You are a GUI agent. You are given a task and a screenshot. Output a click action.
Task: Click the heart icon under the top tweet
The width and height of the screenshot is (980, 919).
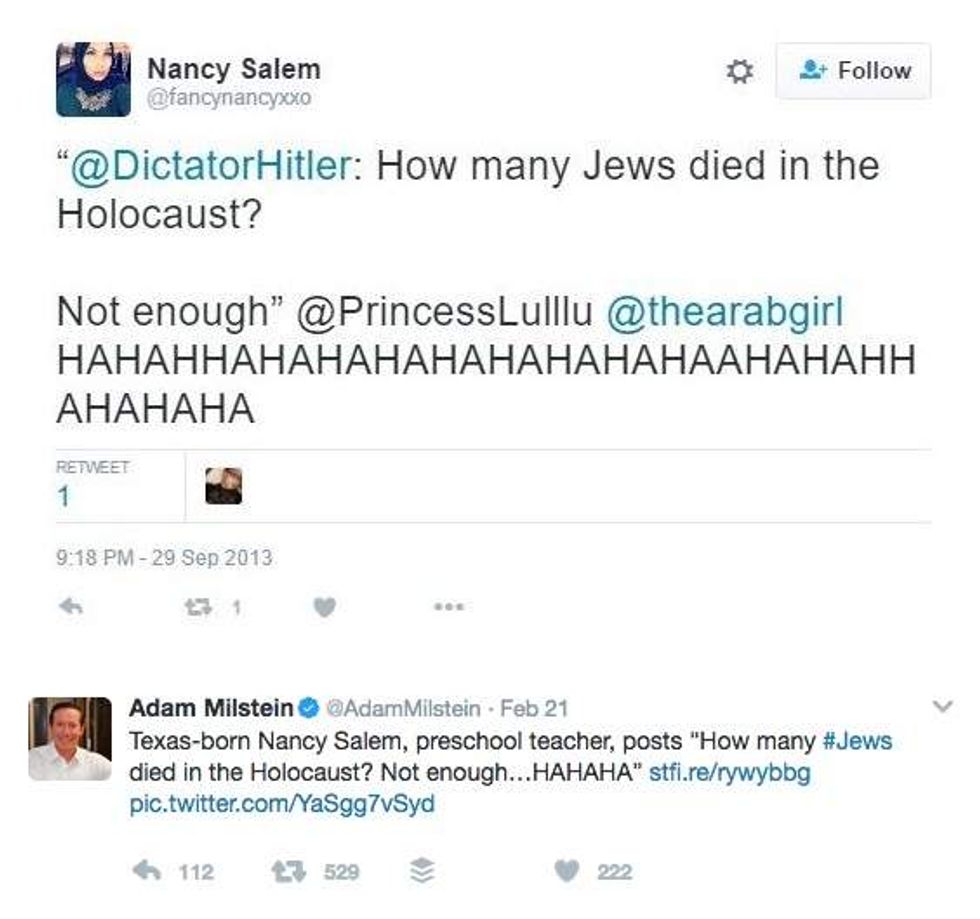pyautogui.click(x=326, y=606)
